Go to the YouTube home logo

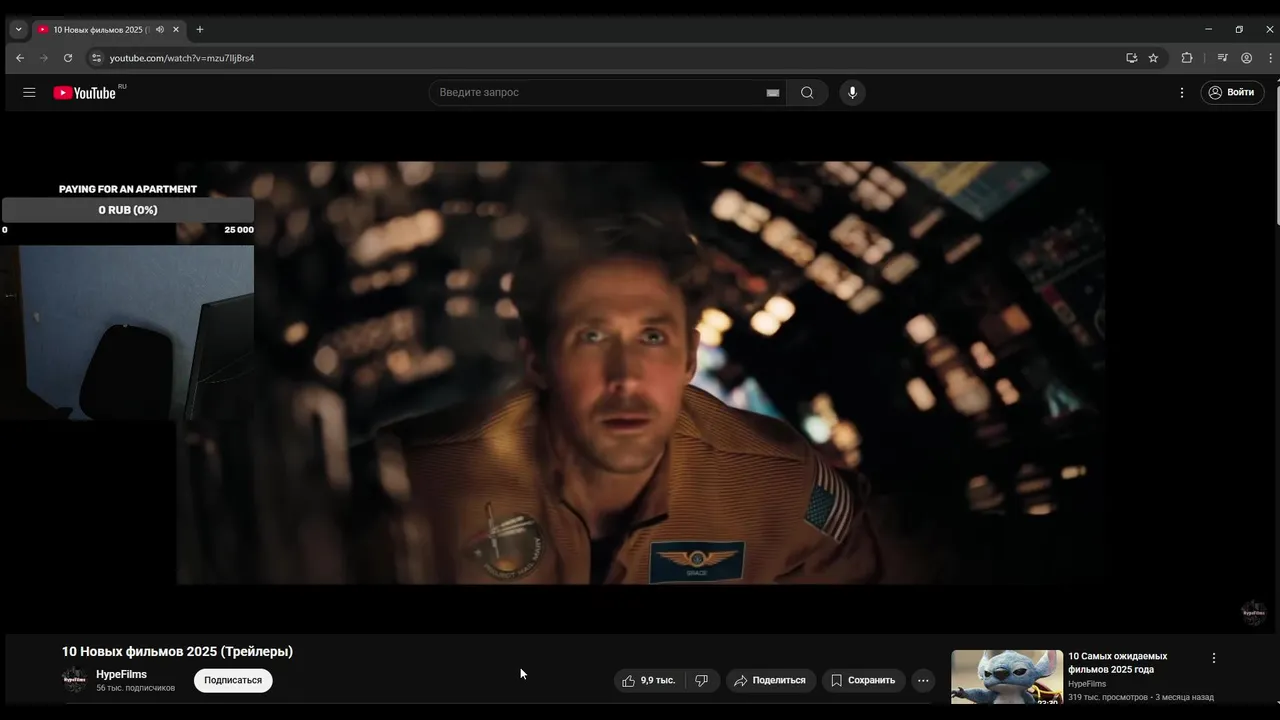pyautogui.click(x=85, y=92)
